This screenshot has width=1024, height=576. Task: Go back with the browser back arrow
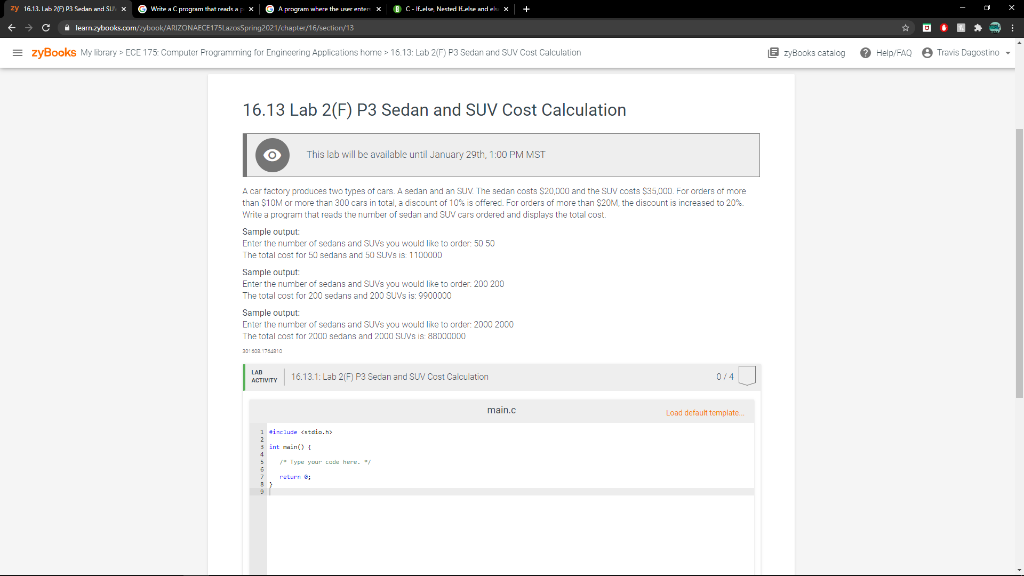(11, 27)
